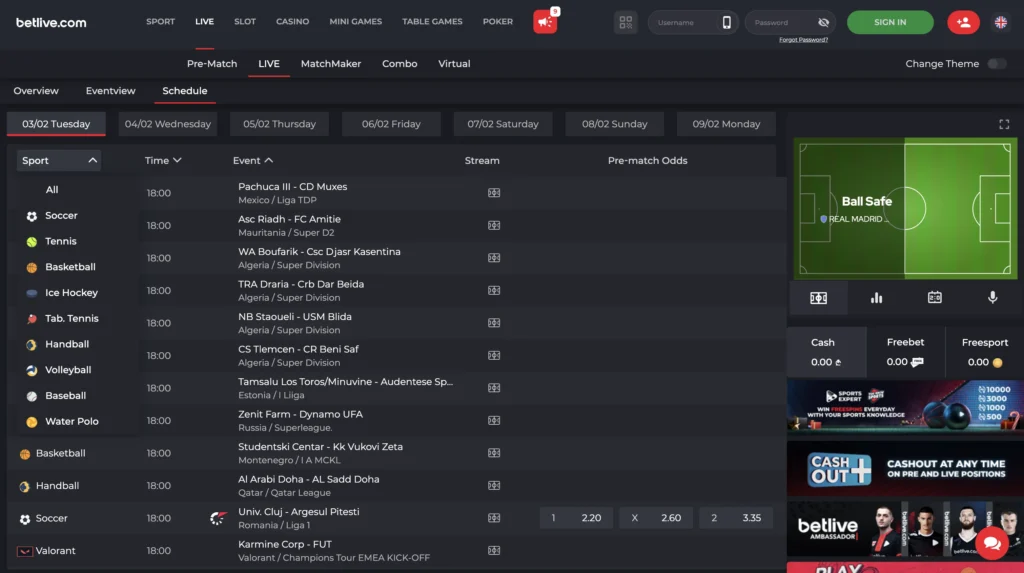Expand the match tracker to fullscreen
Image resolution: width=1024 pixels, height=573 pixels.
pyautogui.click(x=1004, y=124)
